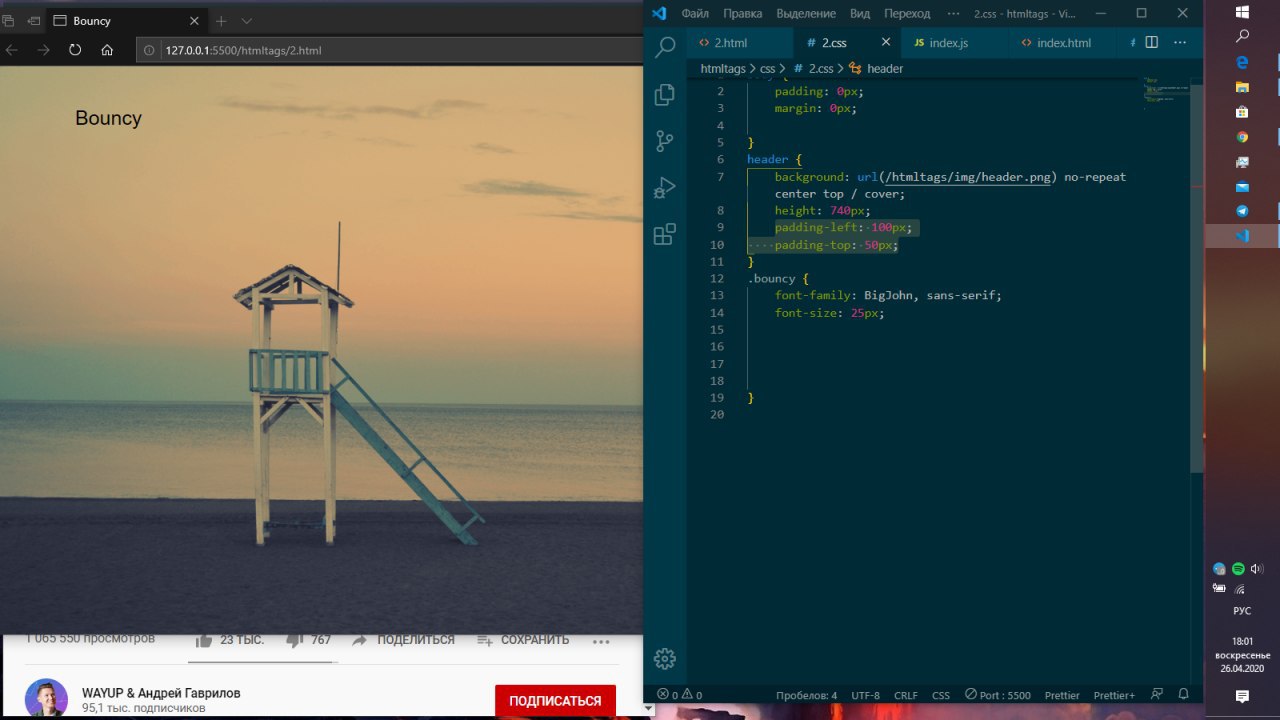Toggle the Live Server on Port 5500
Viewport: 1280px width, 720px height.
coord(998,695)
